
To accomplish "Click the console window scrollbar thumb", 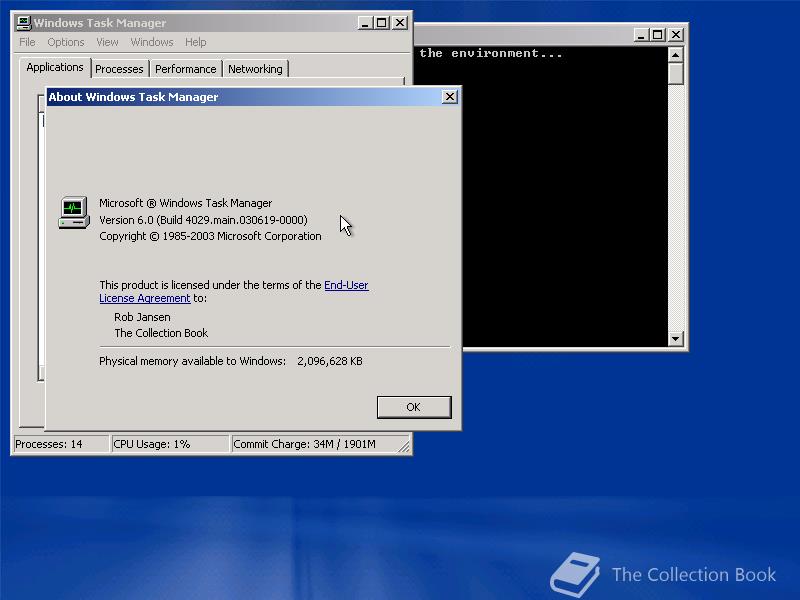I will pyautogui.click(x=676, y=73).
